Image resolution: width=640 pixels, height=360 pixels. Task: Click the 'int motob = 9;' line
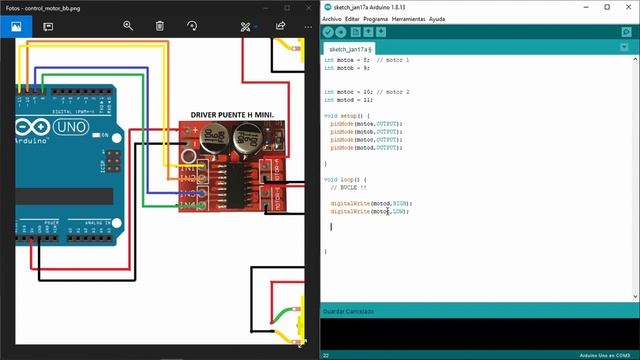[347, 68]
